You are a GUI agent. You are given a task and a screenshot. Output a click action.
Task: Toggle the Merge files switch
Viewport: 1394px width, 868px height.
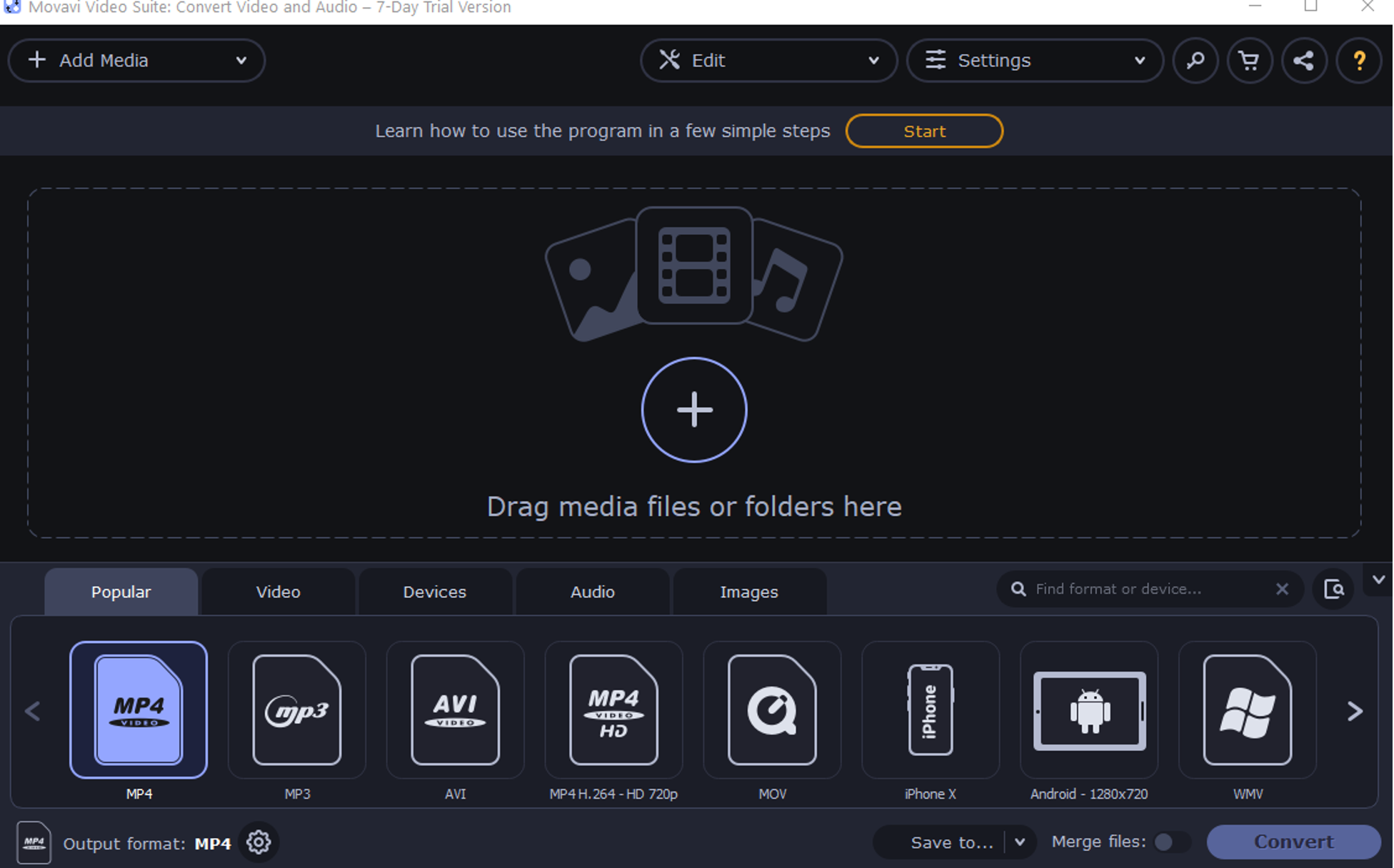pyautogui.click(x=1171, y=842)
